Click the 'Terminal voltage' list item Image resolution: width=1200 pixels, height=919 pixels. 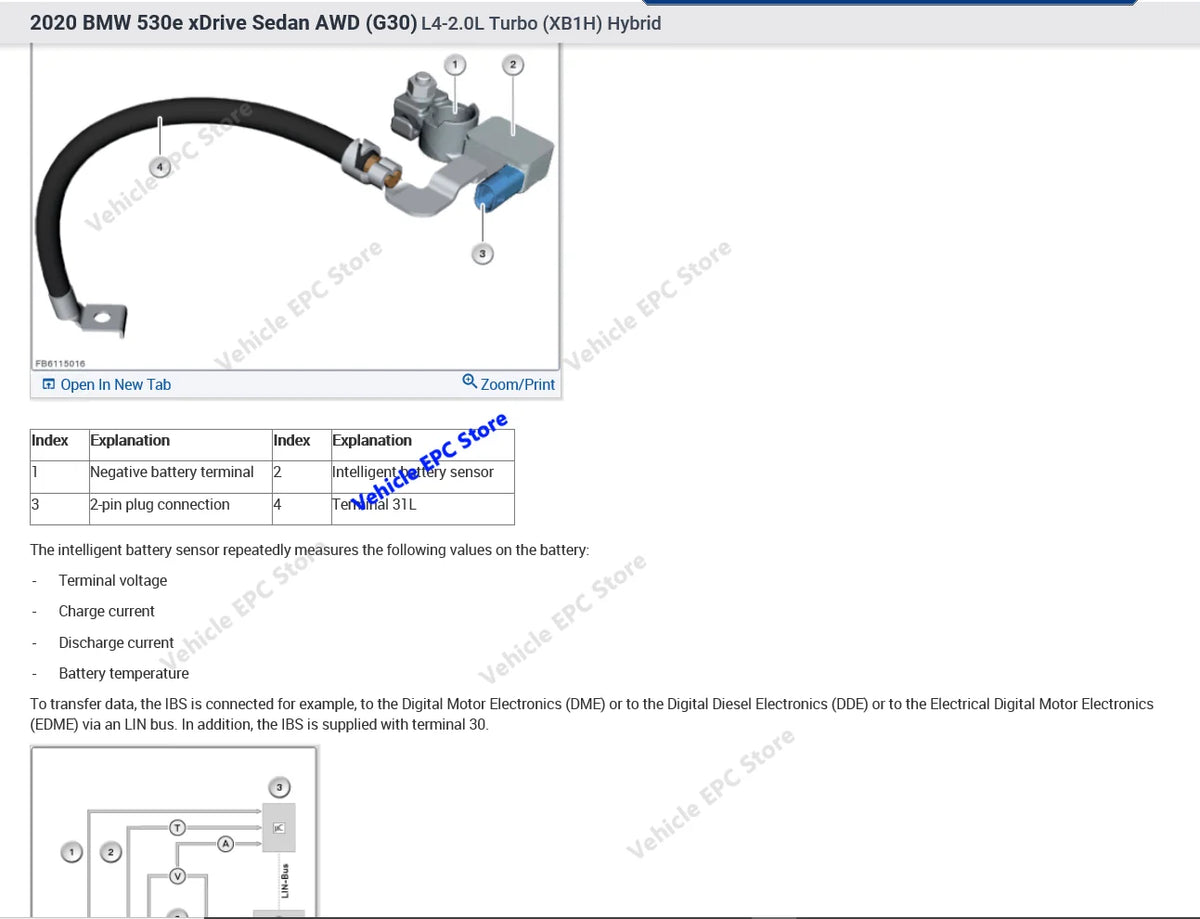113,581
